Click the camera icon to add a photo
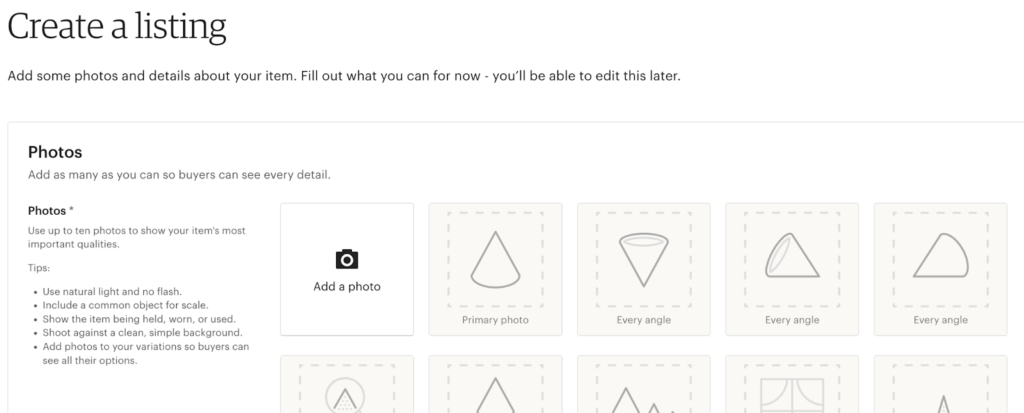The image size is (1024, 413). [347, 259]
